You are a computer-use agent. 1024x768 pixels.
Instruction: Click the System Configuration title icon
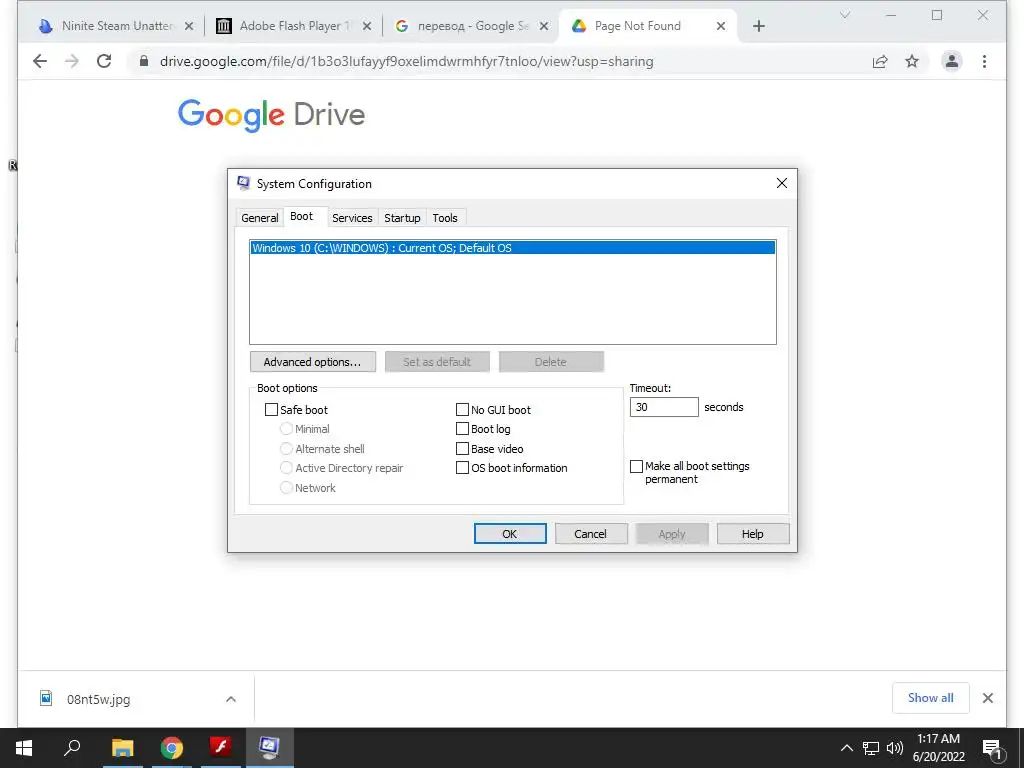(x=244, y=184)
